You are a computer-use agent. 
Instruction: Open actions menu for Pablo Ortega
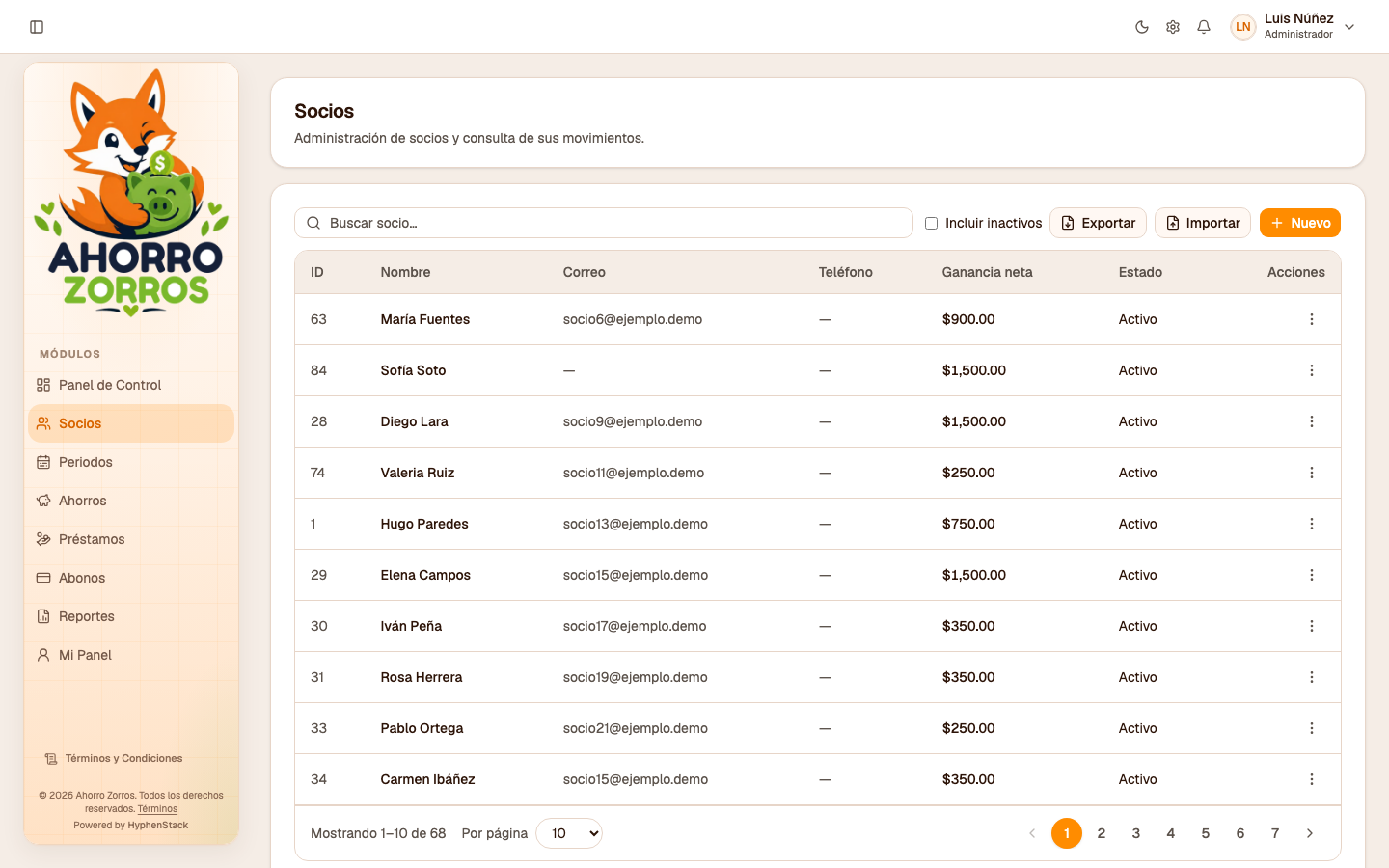[x=1312, y=728]
